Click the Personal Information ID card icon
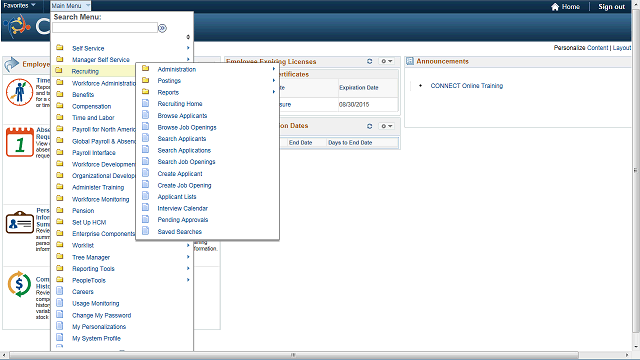 pyautogui.click(x=20, y=222)
